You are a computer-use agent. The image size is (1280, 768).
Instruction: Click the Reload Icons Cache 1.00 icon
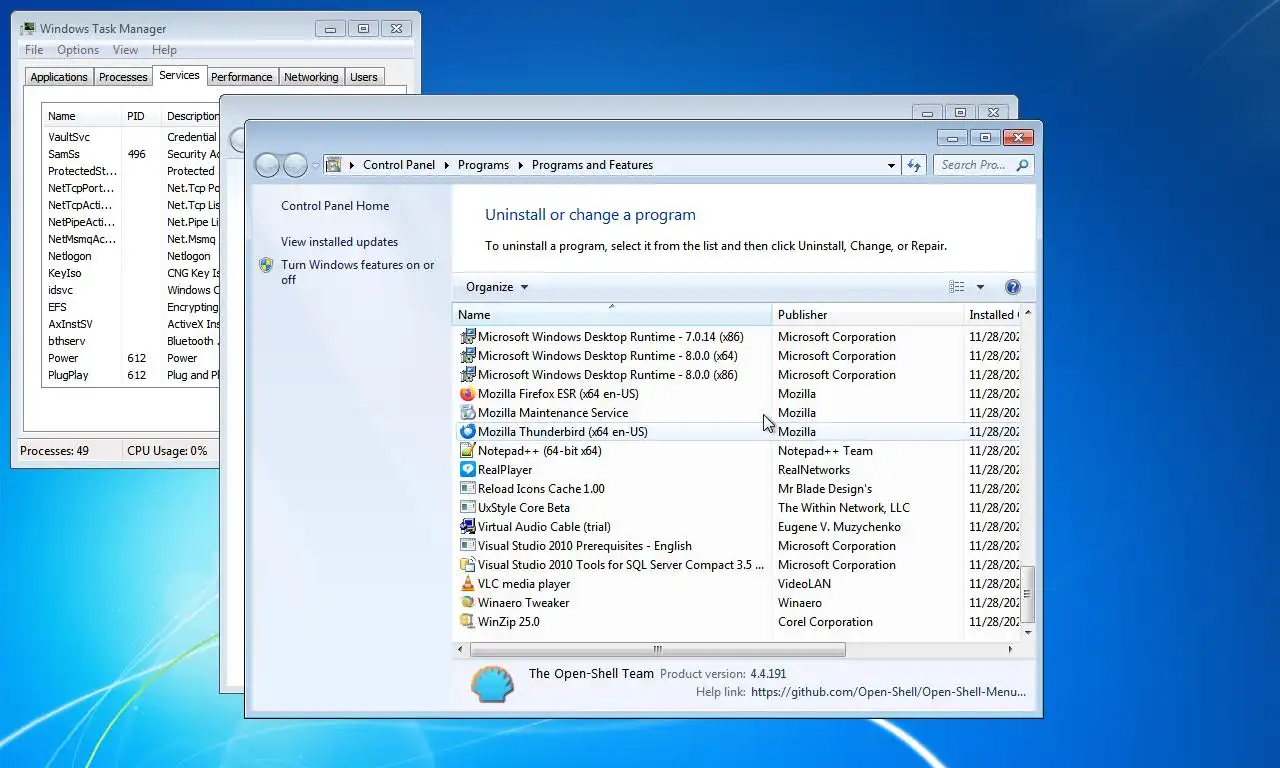coord(467,489)
